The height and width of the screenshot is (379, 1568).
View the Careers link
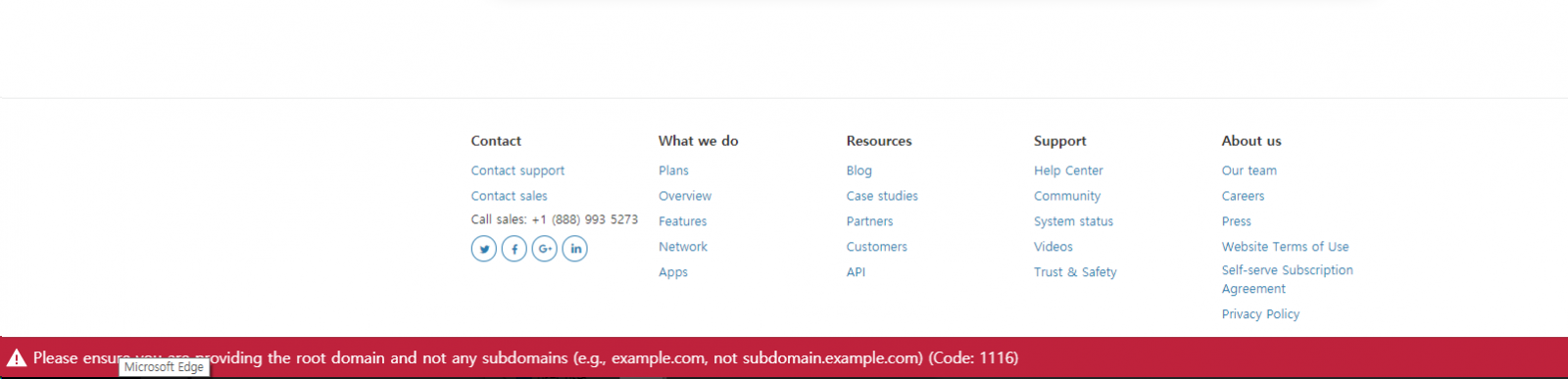[x=1243, y=196]
